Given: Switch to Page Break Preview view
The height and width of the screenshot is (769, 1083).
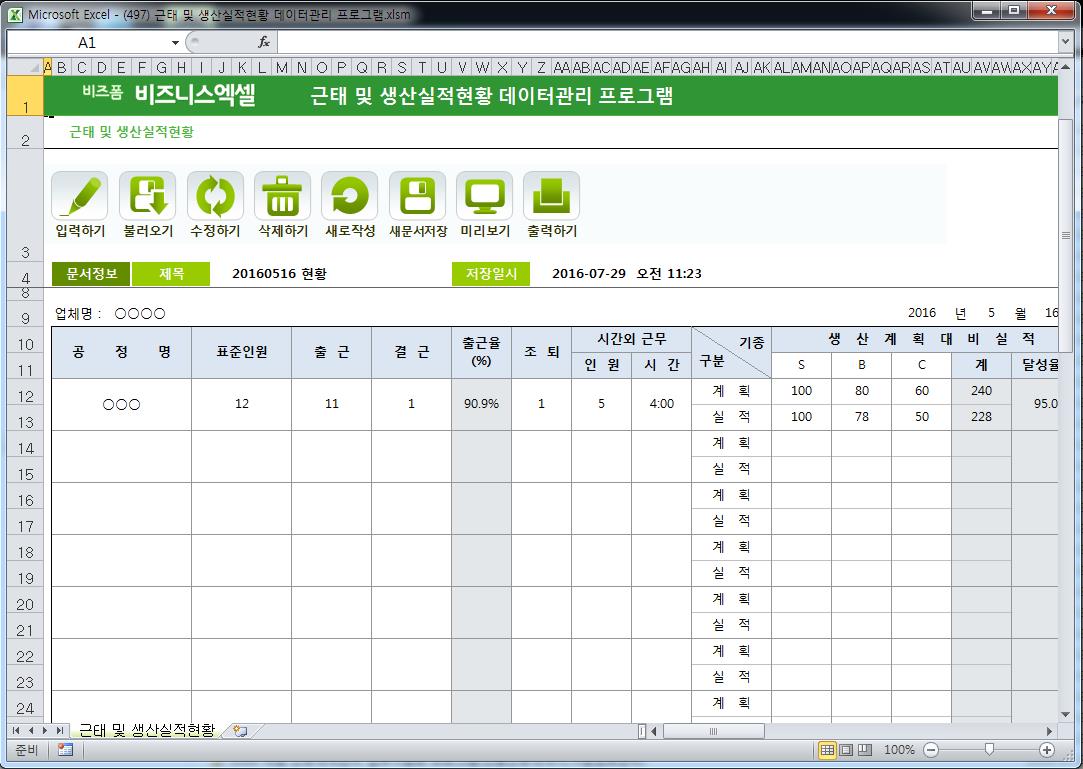Looking at the screenshot, I should click(x=865, y=750).
